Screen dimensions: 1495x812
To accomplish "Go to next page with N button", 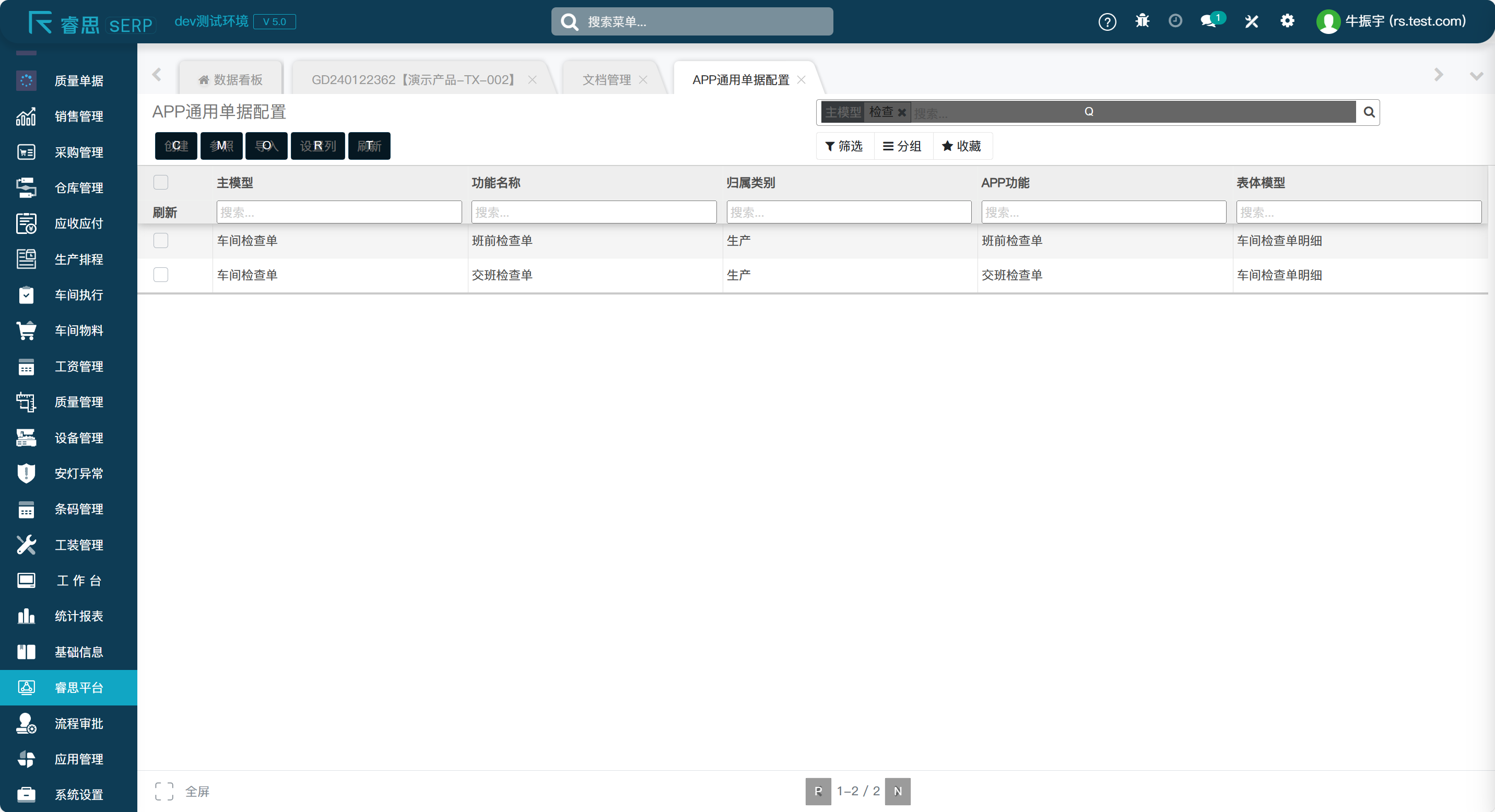I will pyautogui.click(x=897, y=791).
